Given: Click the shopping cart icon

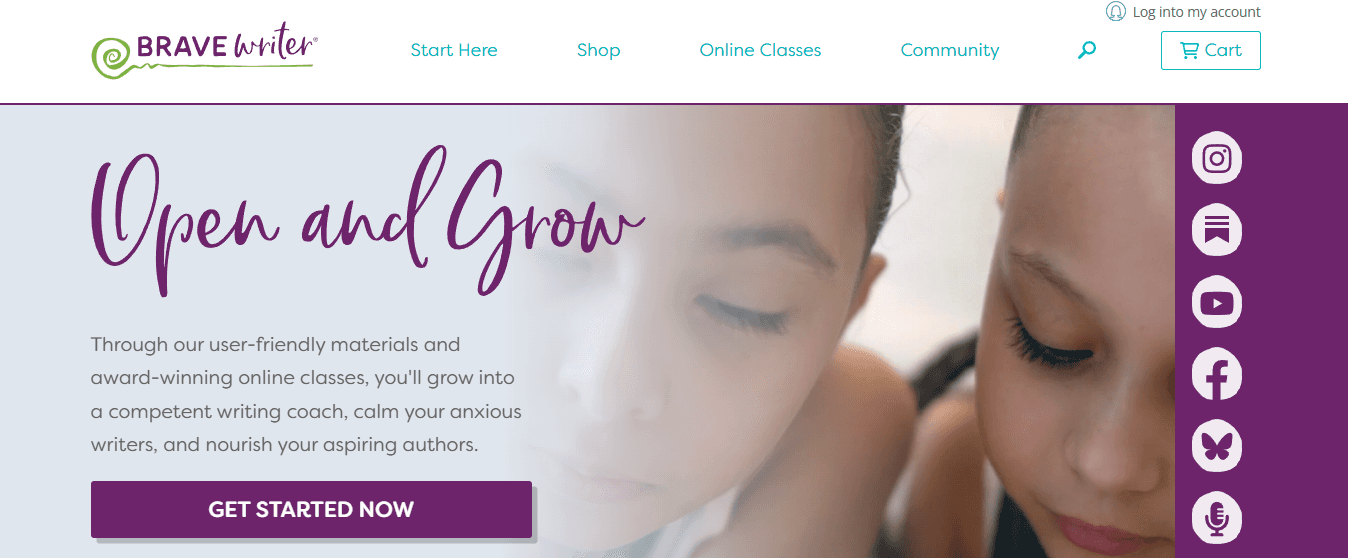Looking at the screenshot, I should [1189, 50].
